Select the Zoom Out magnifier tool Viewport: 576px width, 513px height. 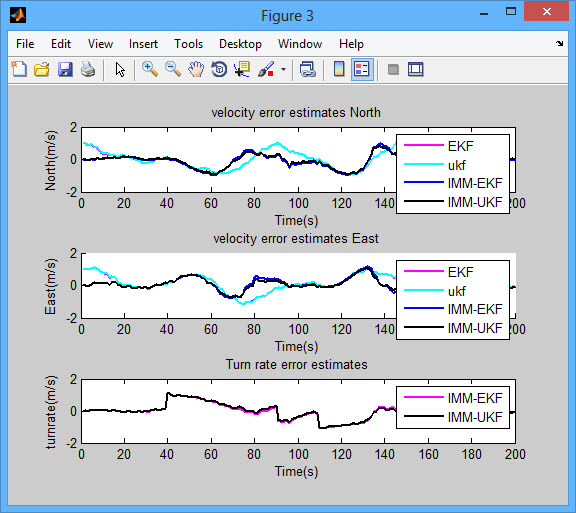point(173,69)
